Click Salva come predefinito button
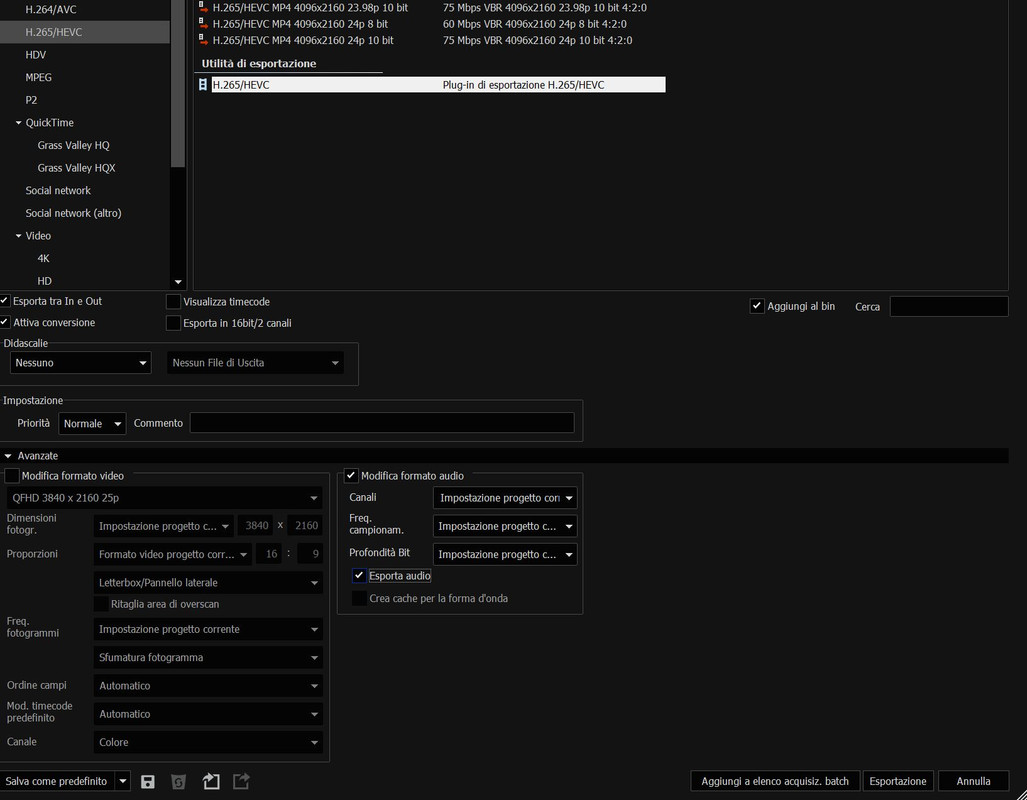This screenshot has height=800, width=1027. tap(56, 781)
